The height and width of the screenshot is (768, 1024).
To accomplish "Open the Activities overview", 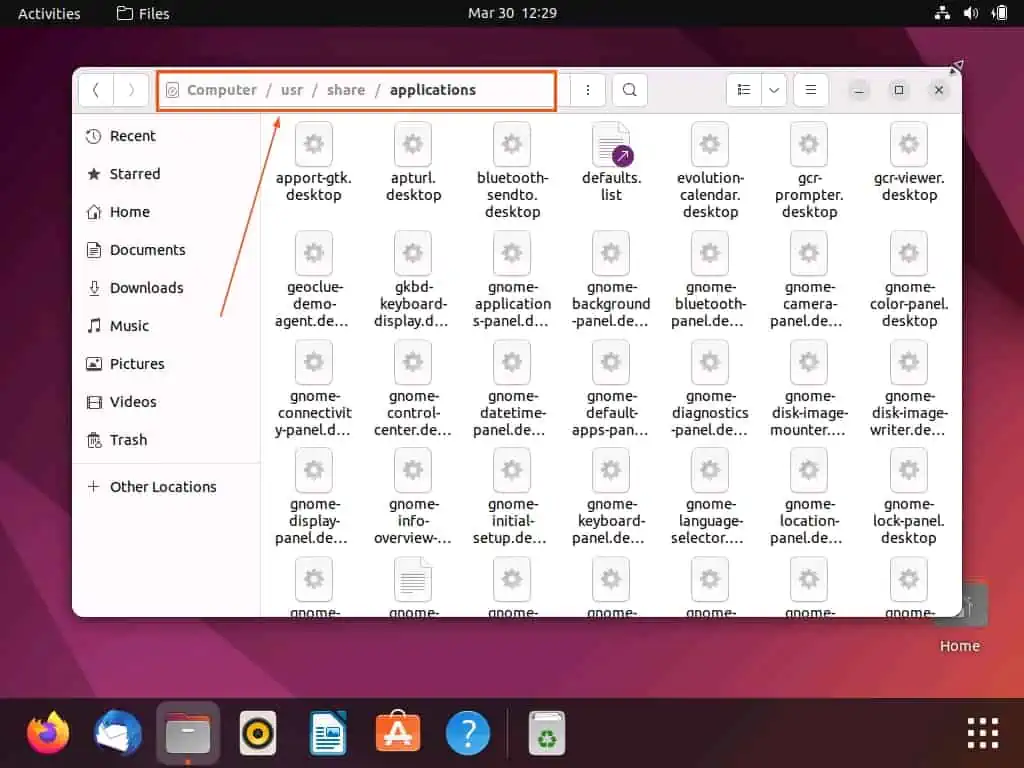I will 49,13.
